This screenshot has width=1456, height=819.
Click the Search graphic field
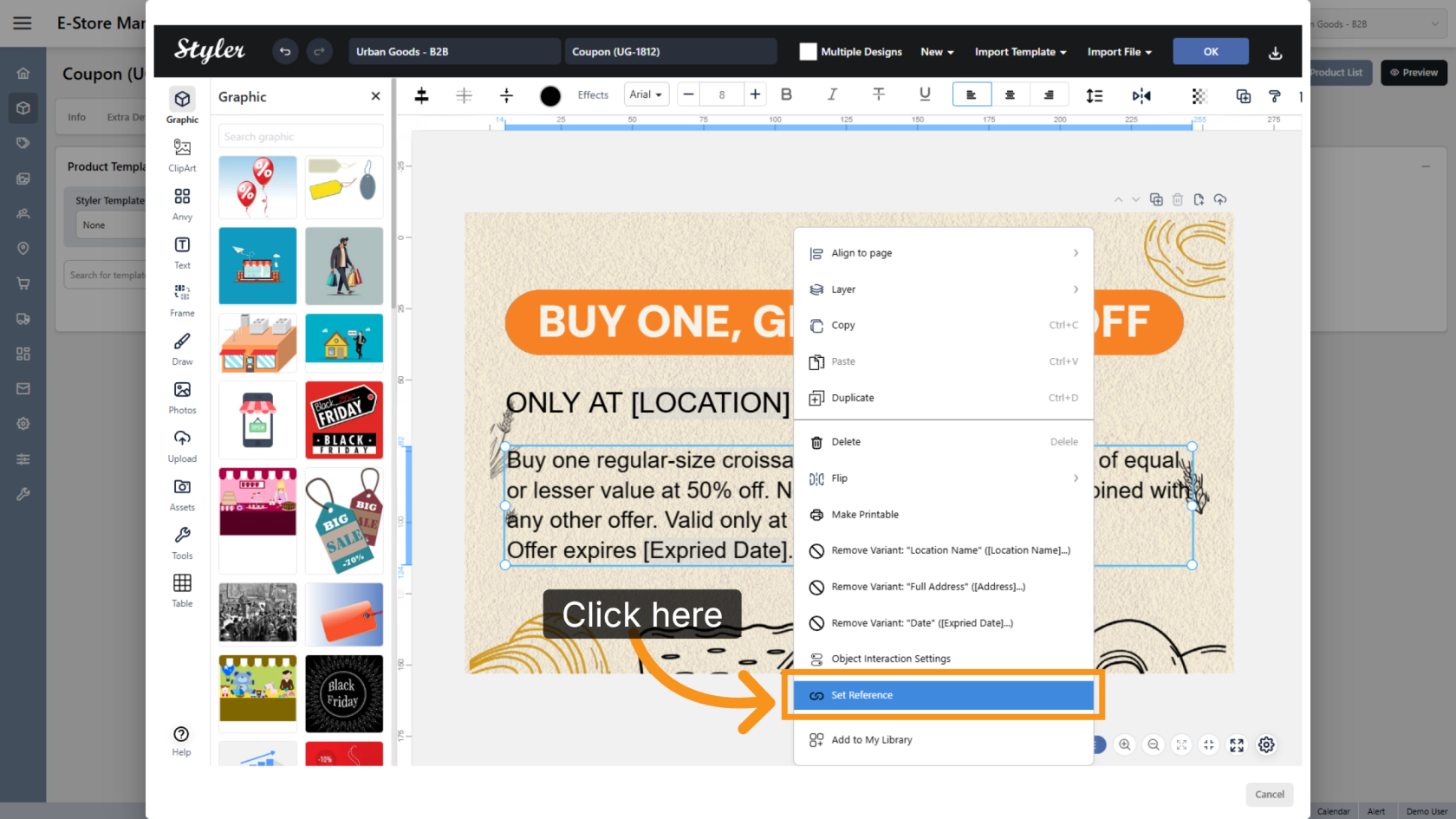click(x=301, y=137)
